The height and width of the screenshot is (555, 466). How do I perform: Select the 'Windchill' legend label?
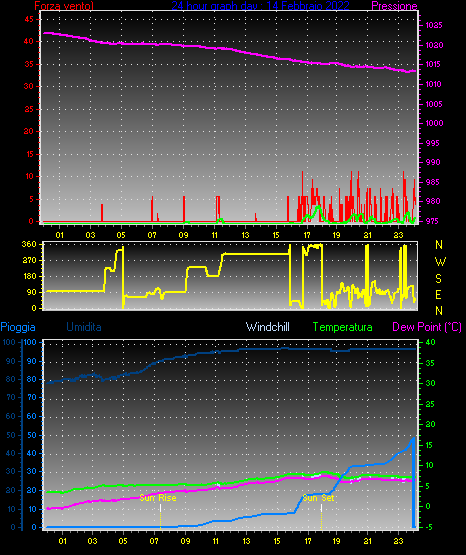tap(267, 327)
